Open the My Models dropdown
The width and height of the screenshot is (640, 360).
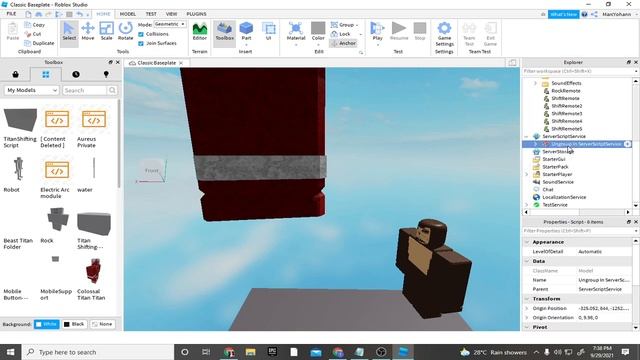point(32,90)
